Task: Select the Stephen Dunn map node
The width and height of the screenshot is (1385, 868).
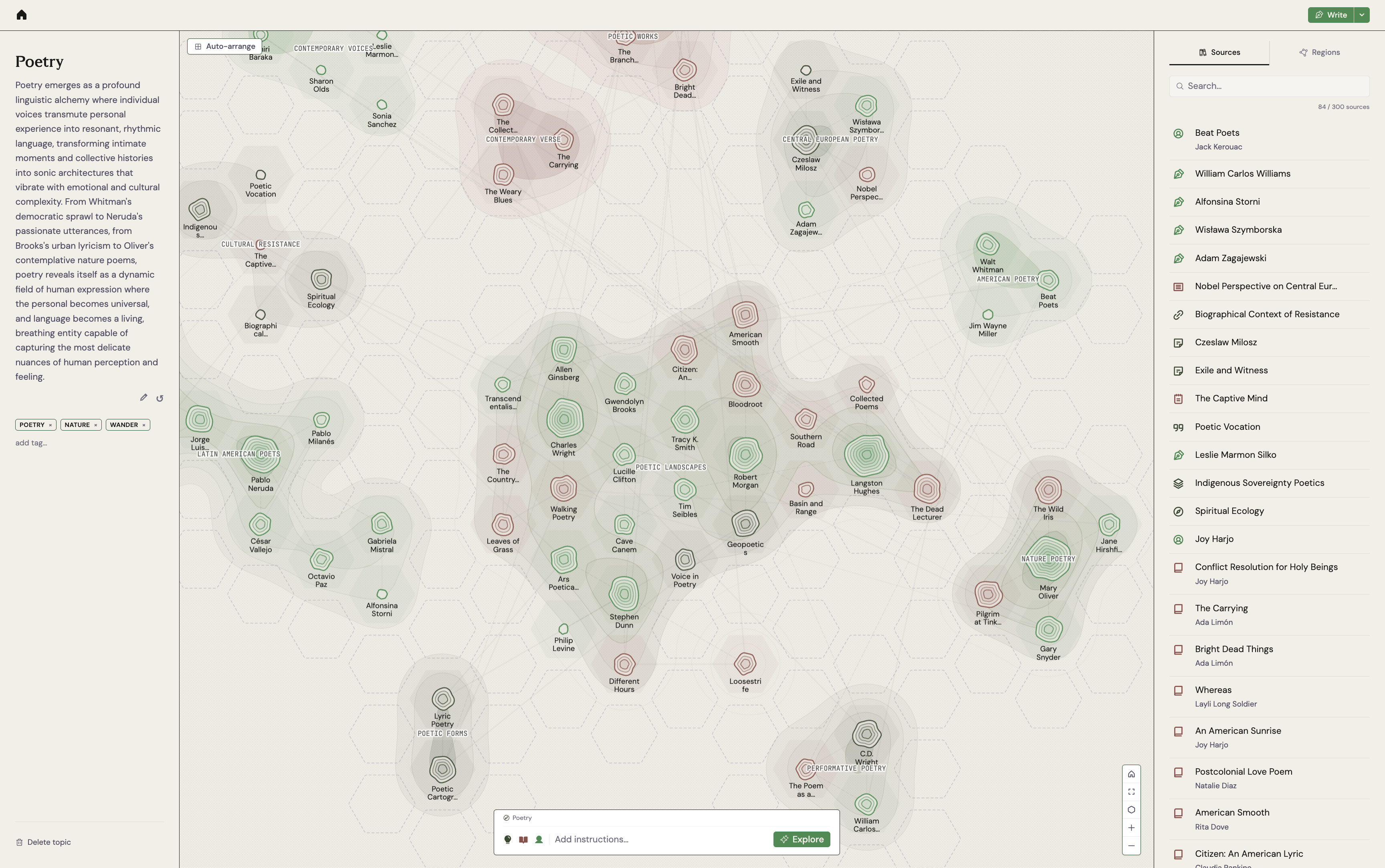Action: coord(624,594)
